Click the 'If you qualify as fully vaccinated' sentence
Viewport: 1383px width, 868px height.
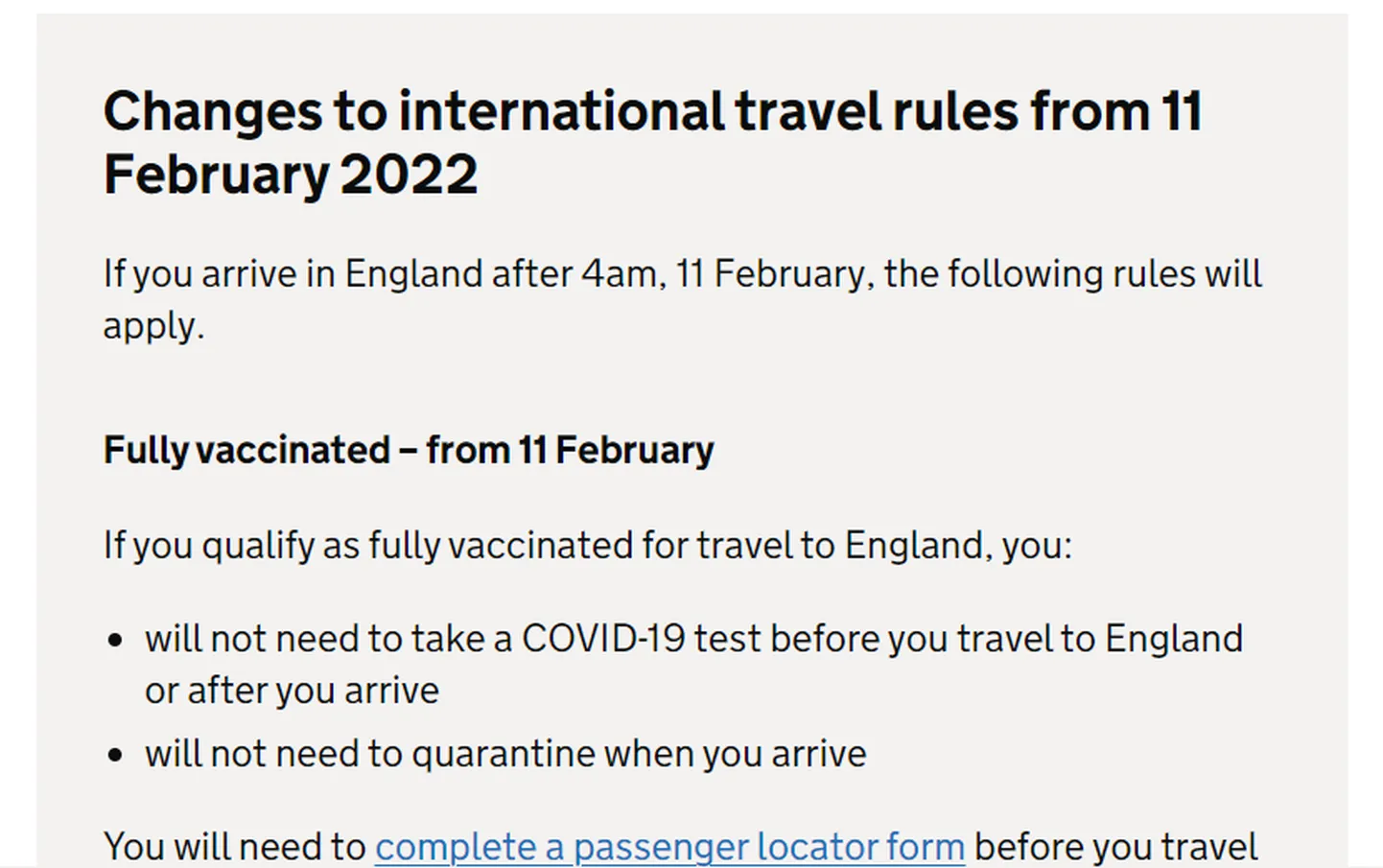pos(588,546)
